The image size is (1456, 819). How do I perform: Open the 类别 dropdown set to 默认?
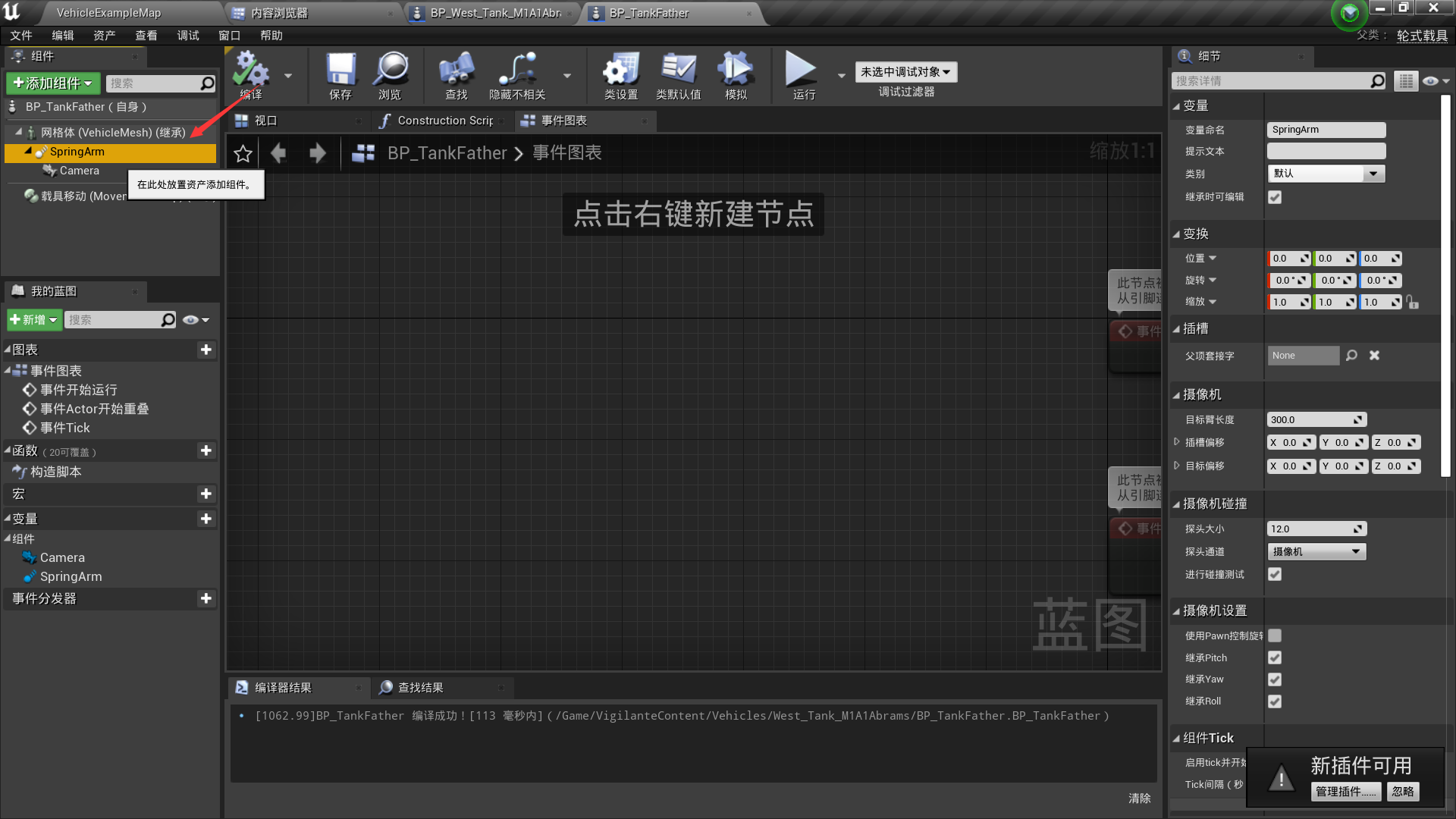coord(1326,174)
